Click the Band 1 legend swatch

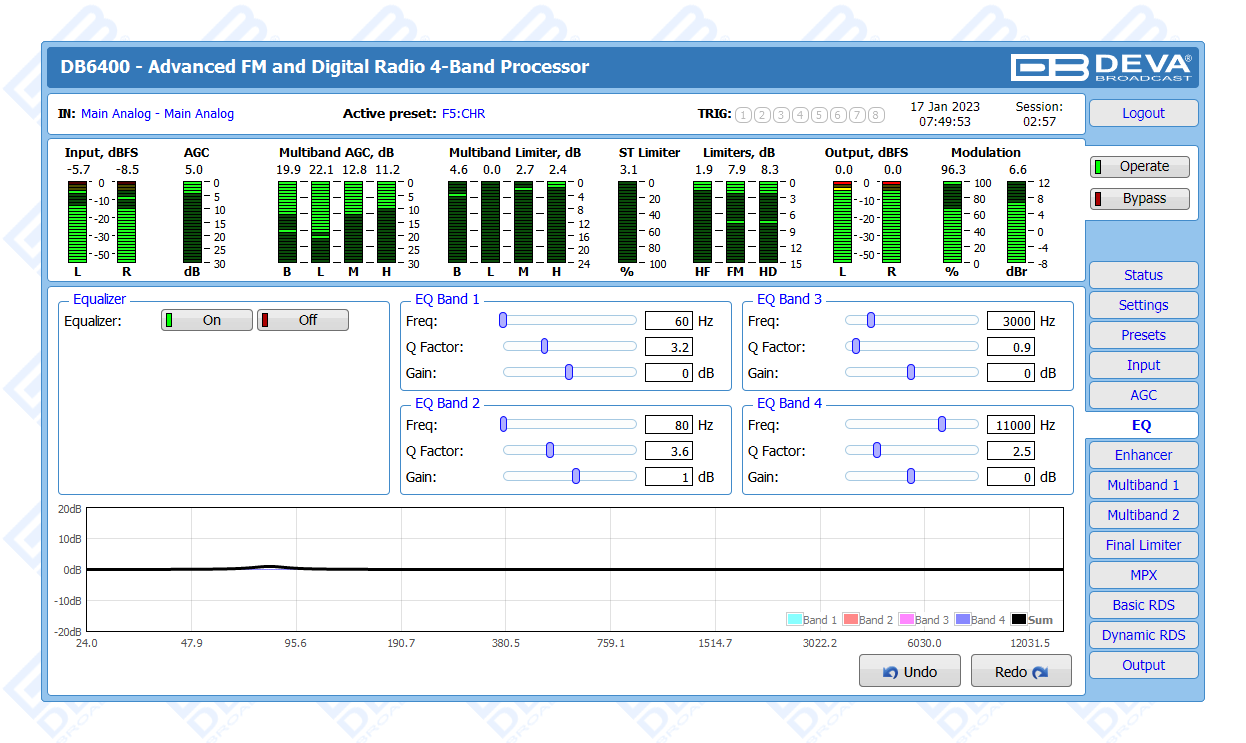point(794,620)
